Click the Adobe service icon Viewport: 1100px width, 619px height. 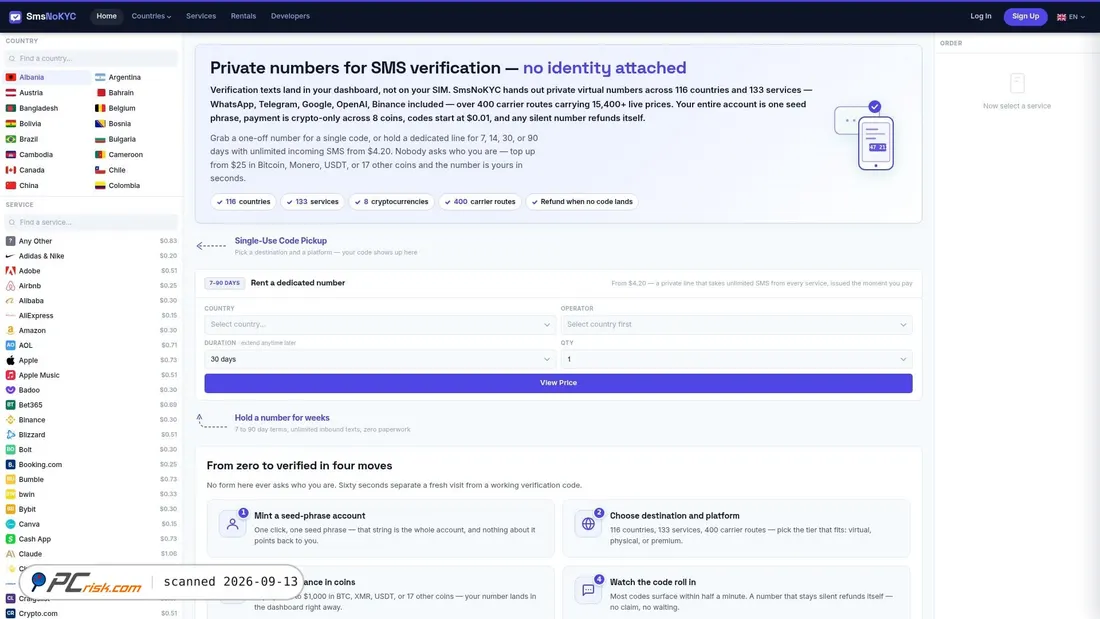(x=11, y=271)
